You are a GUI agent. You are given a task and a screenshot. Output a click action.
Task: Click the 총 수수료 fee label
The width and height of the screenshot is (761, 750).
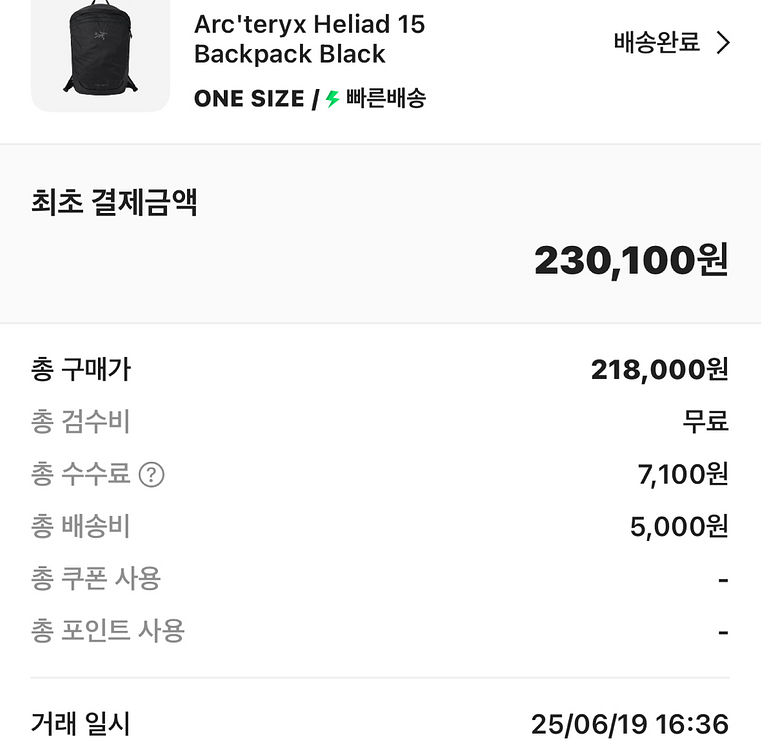pyautogui.click(x=81, y=474)
